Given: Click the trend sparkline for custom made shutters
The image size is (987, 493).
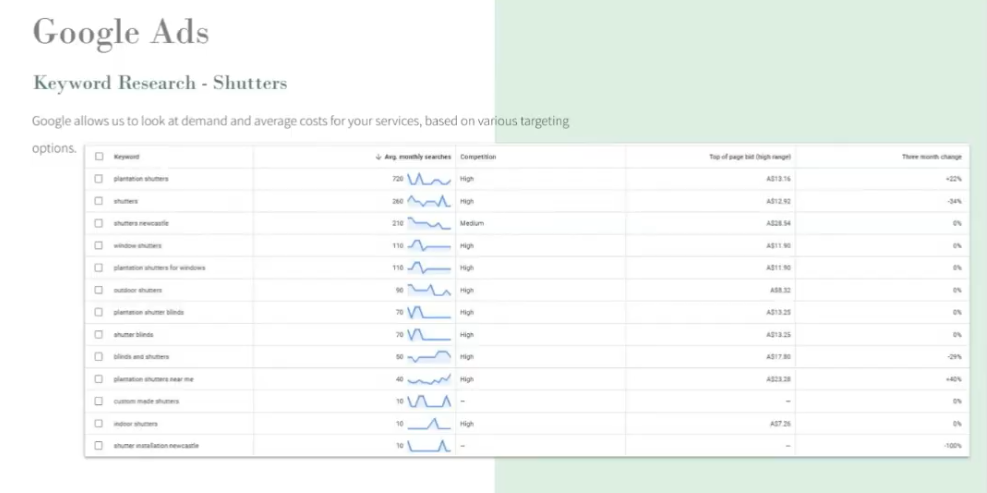Looking at the screenshot, I should coord(429,401).
